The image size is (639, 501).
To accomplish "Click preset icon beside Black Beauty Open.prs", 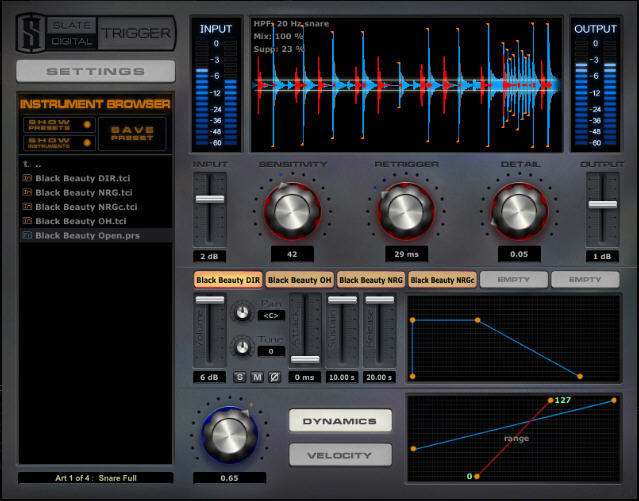I will point(27,235).
